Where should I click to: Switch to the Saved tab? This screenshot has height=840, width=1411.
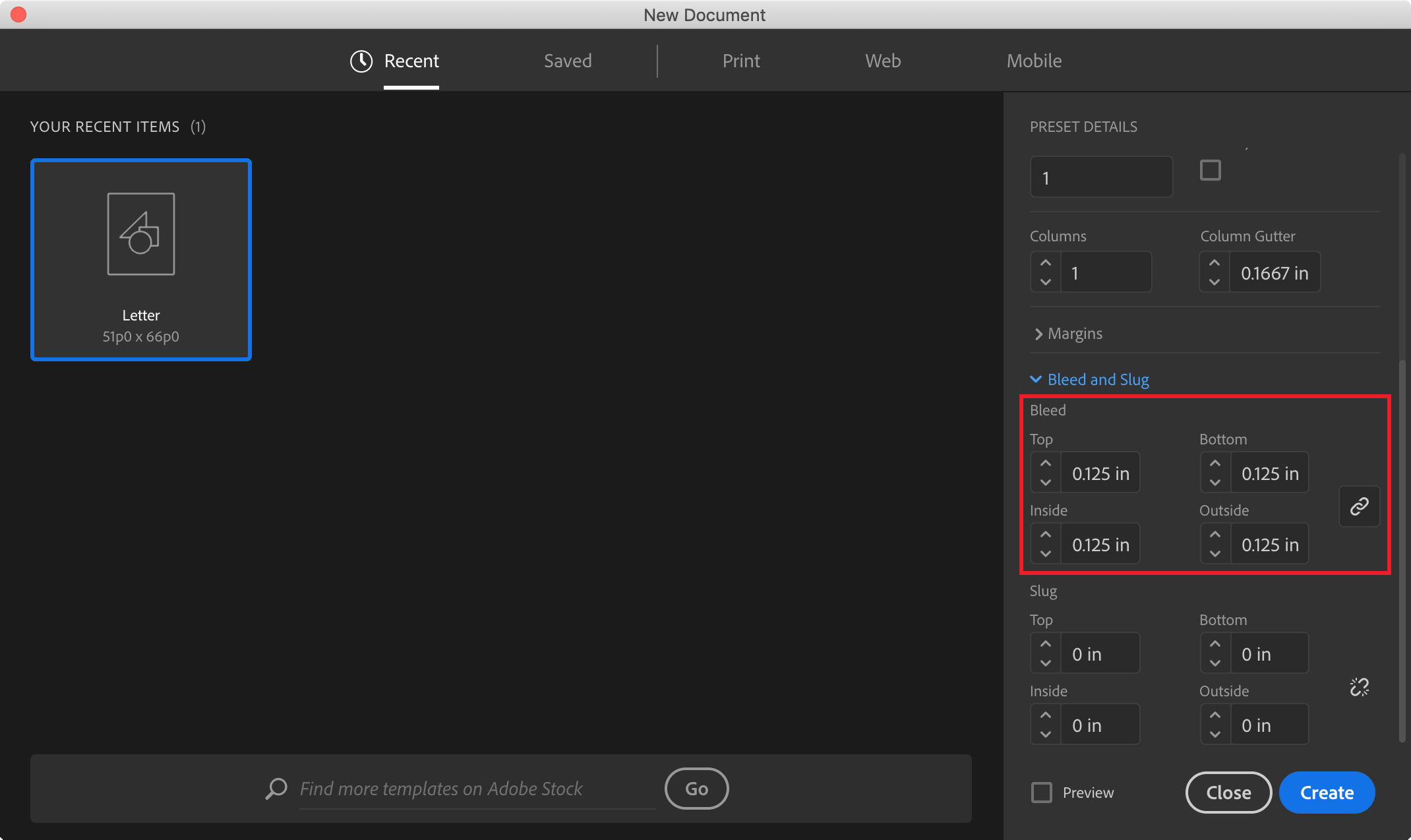click(568, 60)
